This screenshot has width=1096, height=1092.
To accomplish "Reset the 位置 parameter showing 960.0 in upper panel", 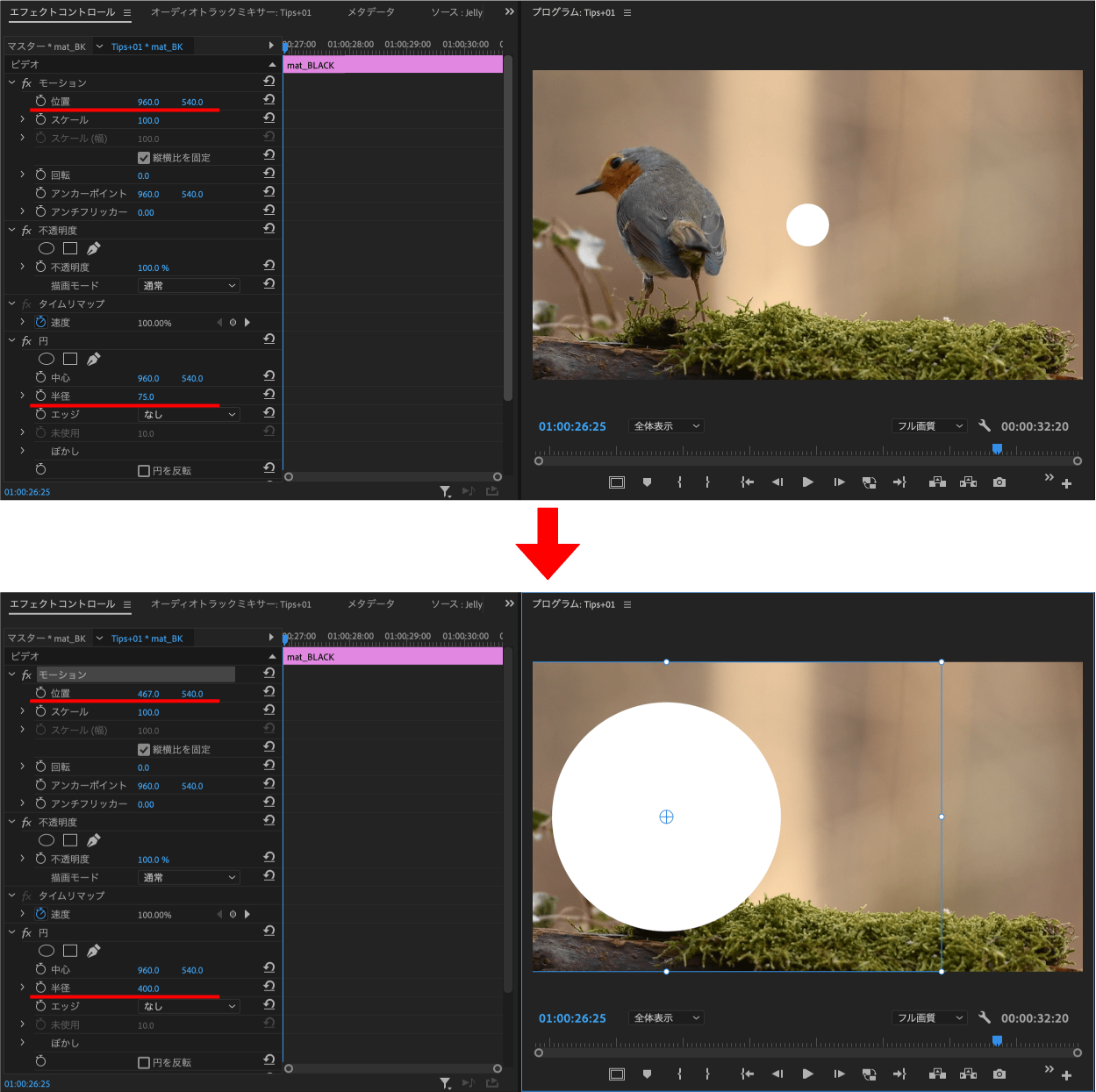I will pyautogui.click(x=269, y=100).
